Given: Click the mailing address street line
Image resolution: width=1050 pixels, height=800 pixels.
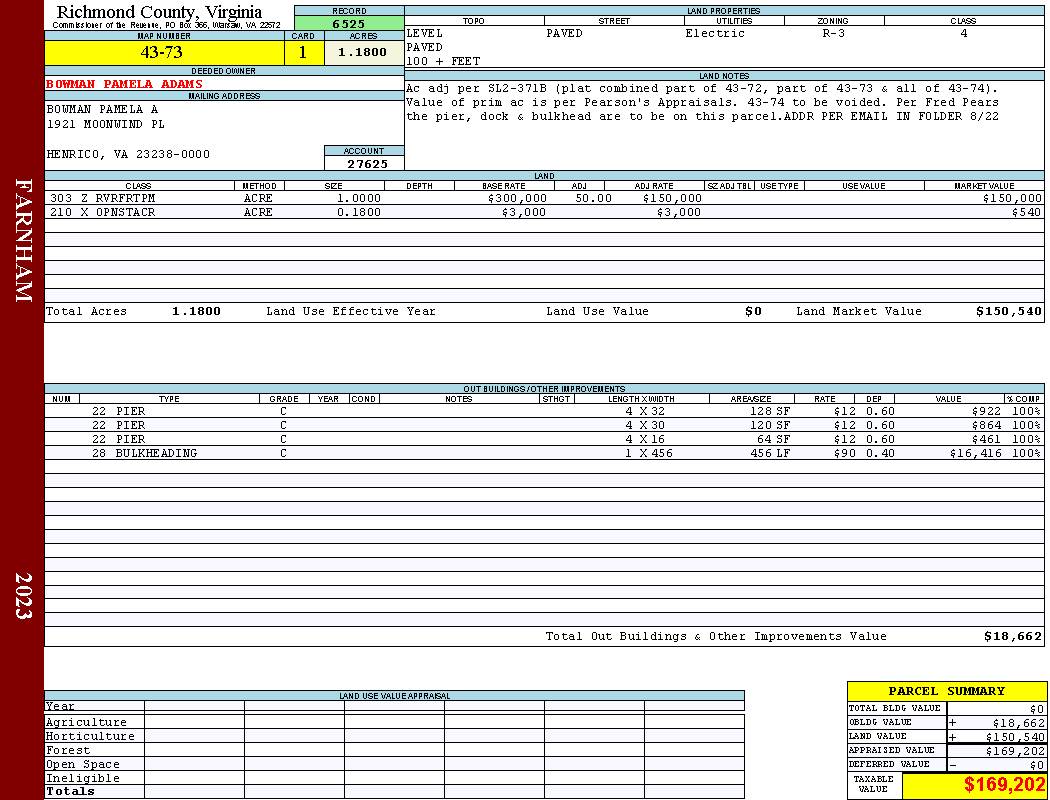Looking at the screenshot, I should point(105,124).
